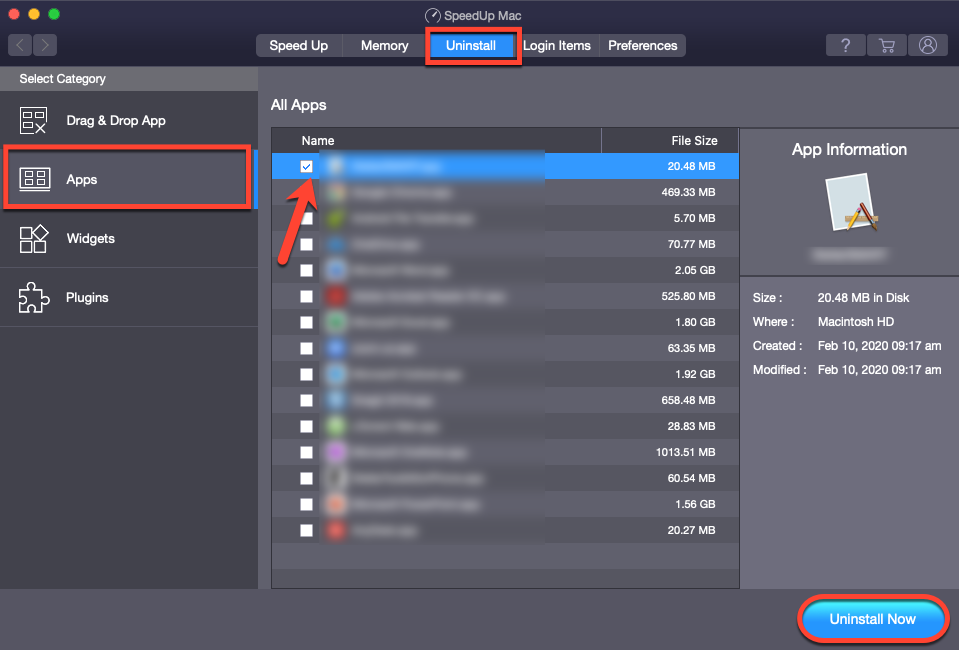Click the 469.33 MB file size cell

[688, 192]
